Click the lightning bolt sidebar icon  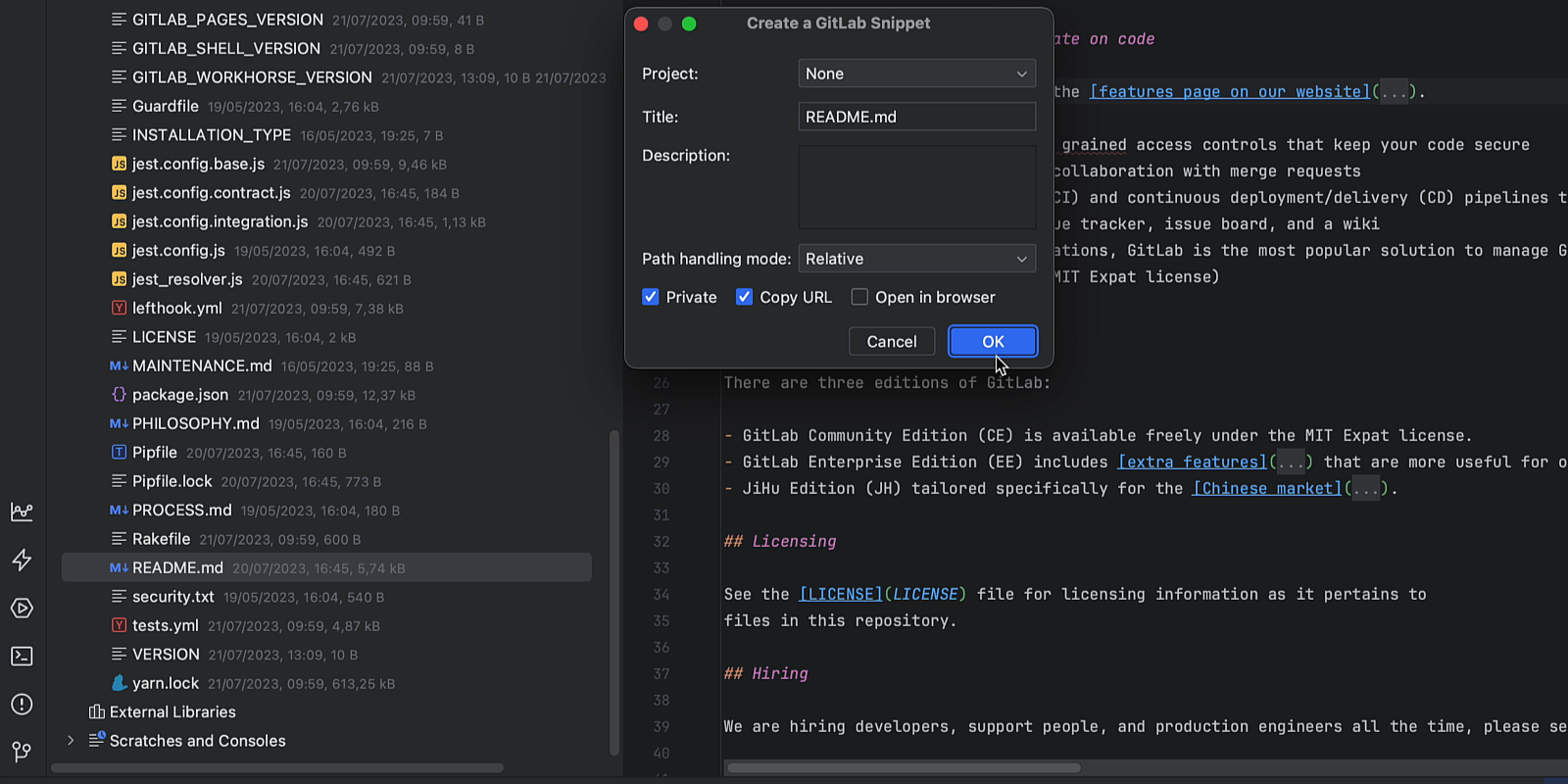(x=22, y=560)
